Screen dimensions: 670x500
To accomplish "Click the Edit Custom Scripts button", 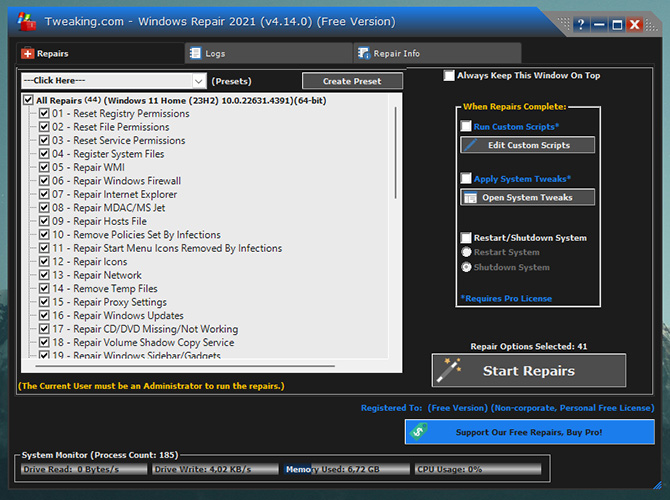I will click(x=527, y=145).
